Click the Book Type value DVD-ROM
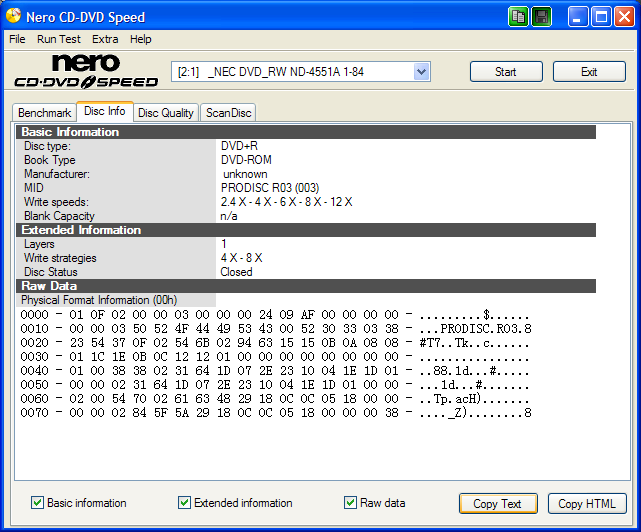 coord(246,160)
